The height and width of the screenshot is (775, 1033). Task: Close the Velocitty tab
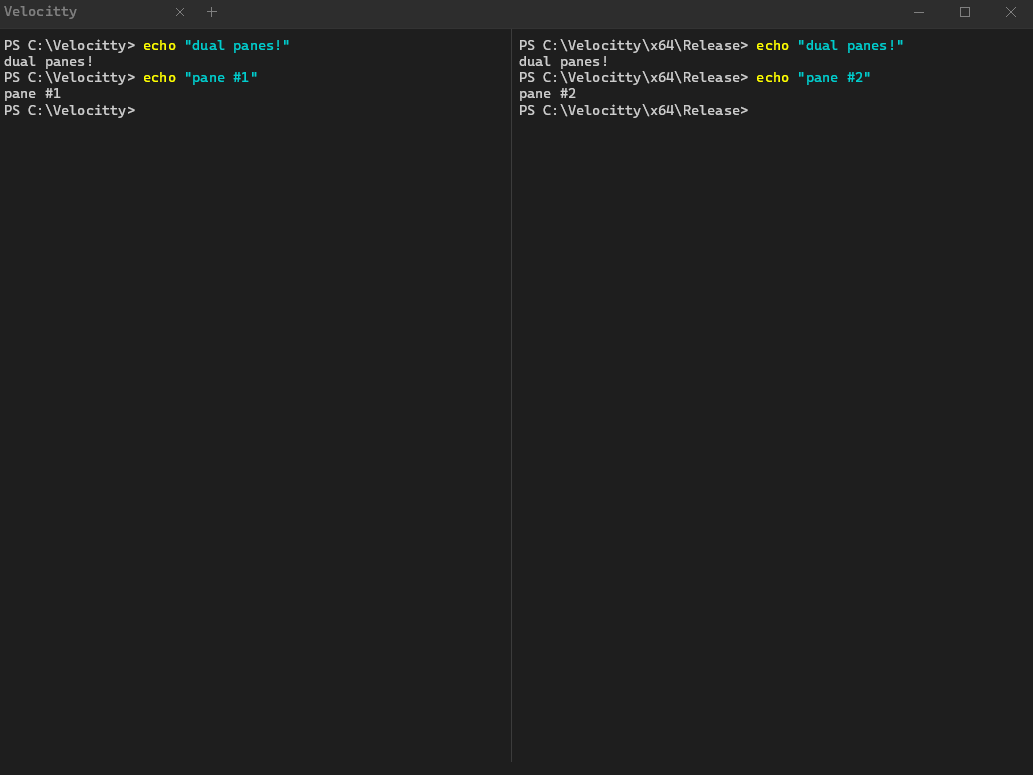click(180, 12)
